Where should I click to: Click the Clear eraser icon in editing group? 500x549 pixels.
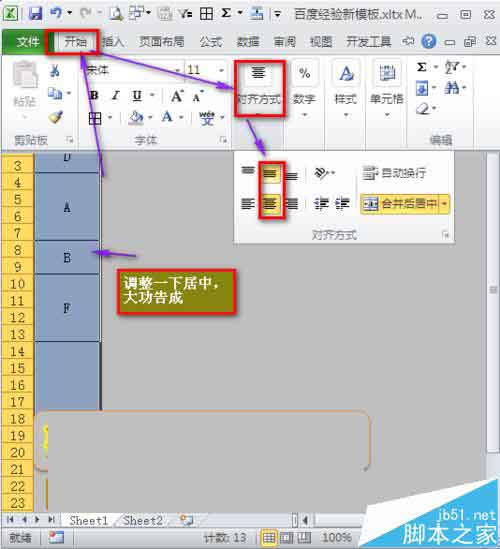pyautogui.click(x=423, y=109)
